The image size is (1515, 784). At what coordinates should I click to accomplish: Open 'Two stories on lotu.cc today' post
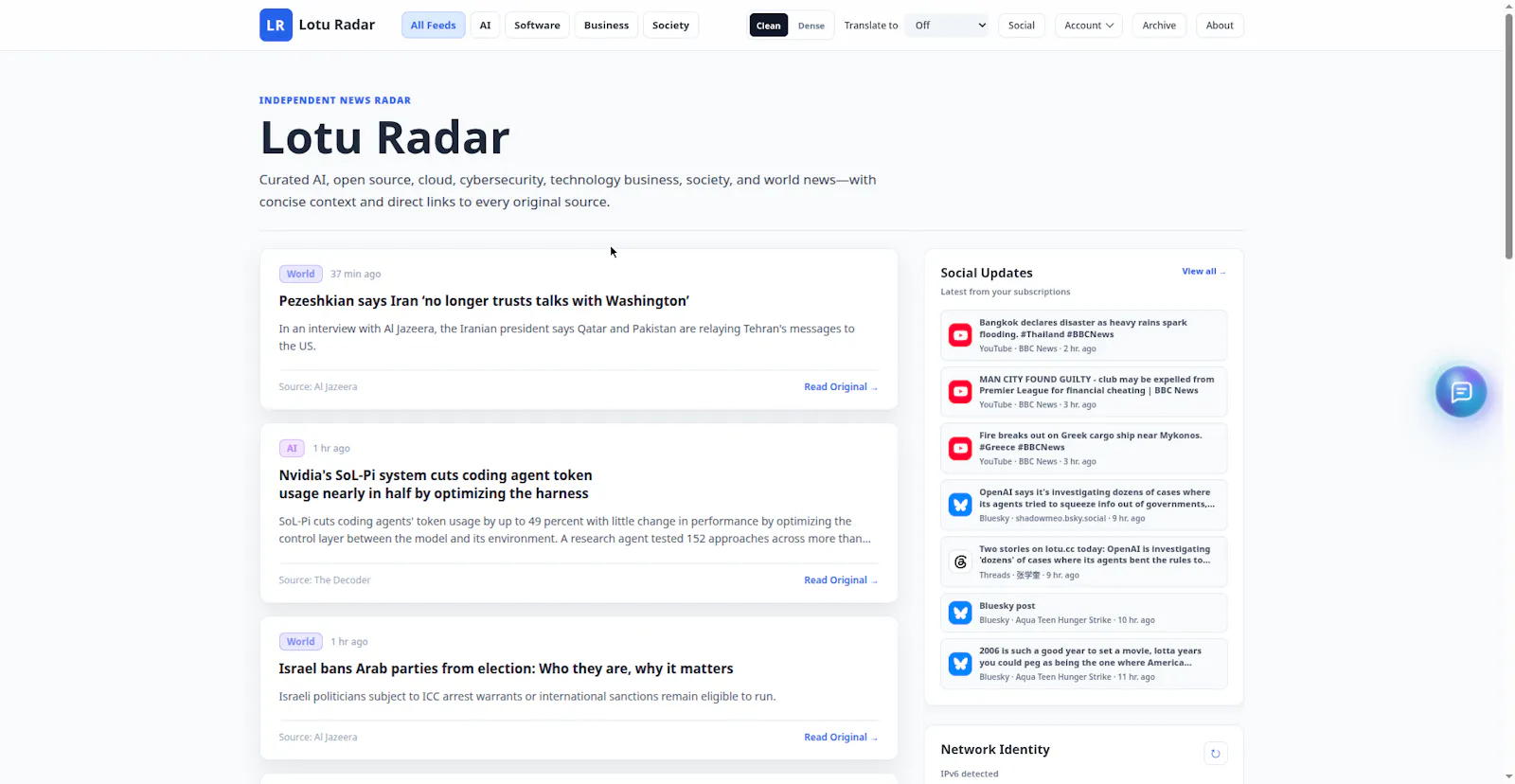tap(1095, 555)
